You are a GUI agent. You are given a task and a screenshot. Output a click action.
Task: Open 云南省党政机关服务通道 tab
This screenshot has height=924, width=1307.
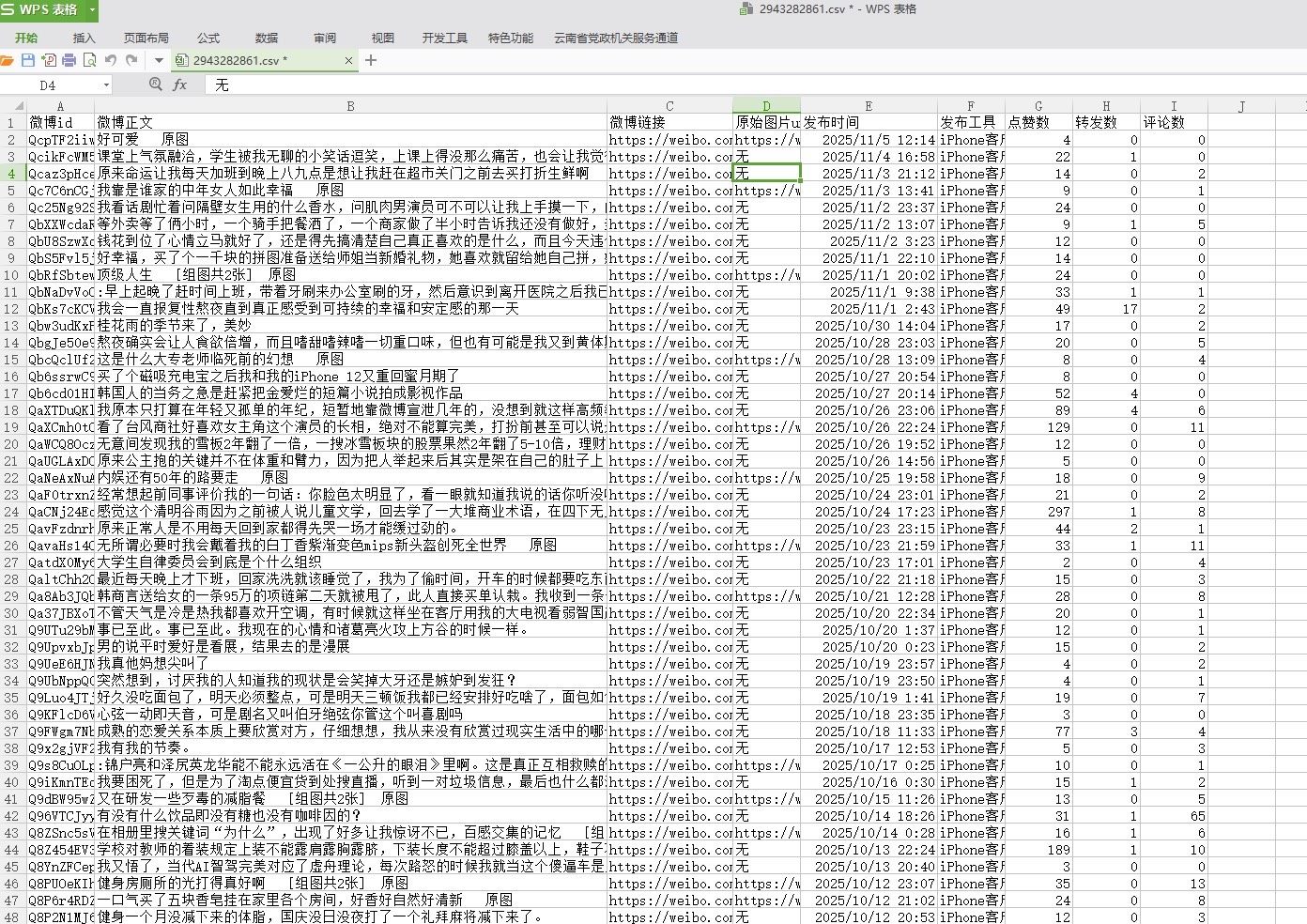[x=616, y=38]
